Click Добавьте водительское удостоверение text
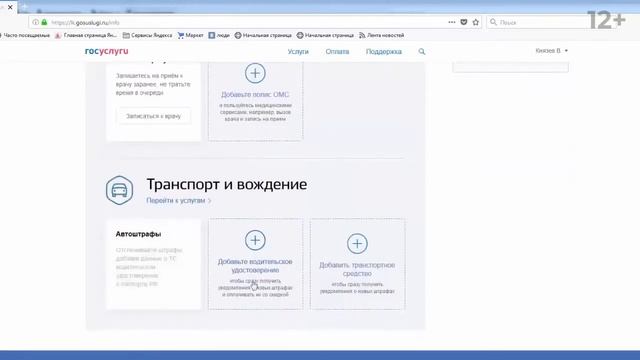Viewport: 640px width, 360px height. (255, 266)
